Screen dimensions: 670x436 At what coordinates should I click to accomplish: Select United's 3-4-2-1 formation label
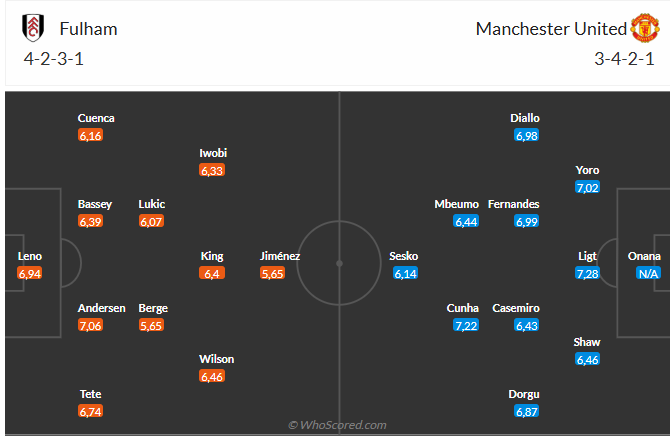[624, 58]
